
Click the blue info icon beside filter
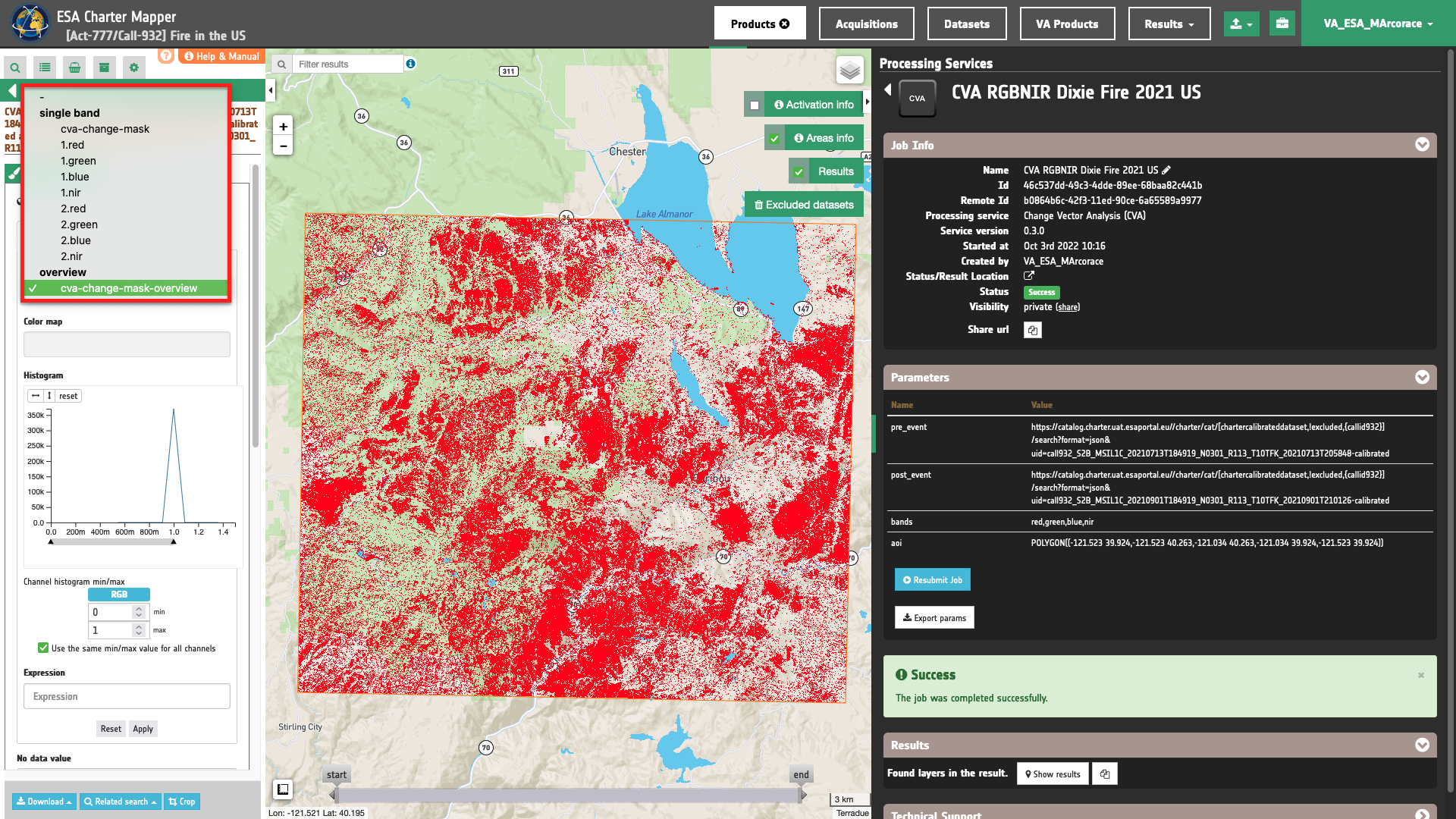coord(410,64)
